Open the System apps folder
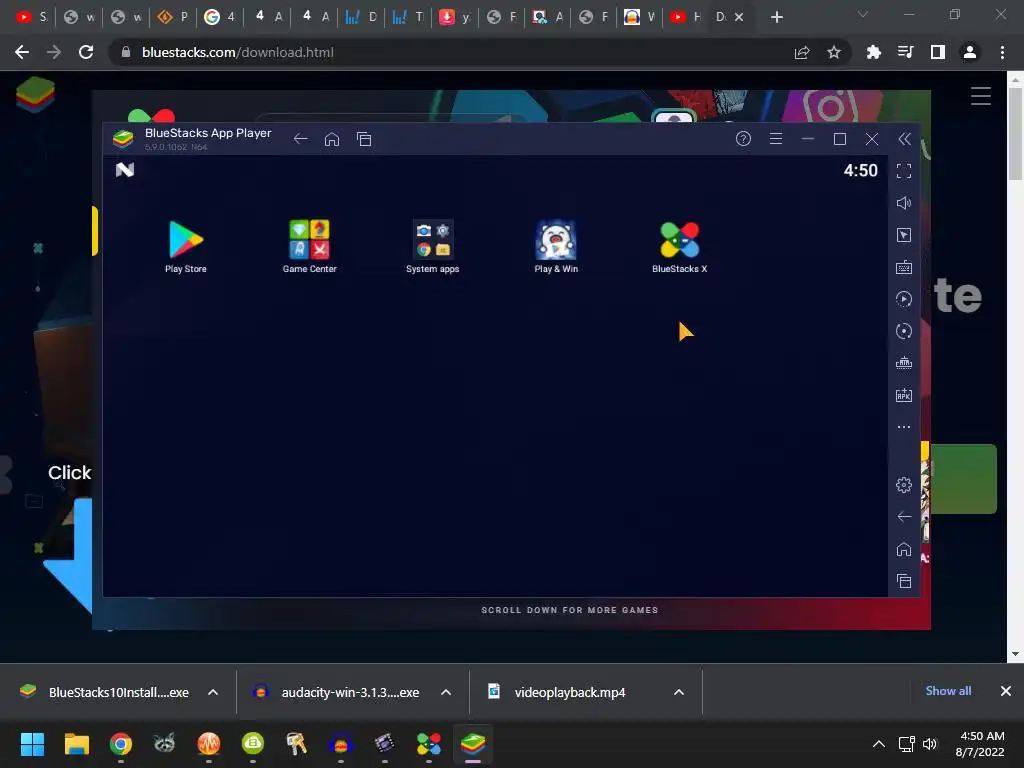 click(432, 246)
